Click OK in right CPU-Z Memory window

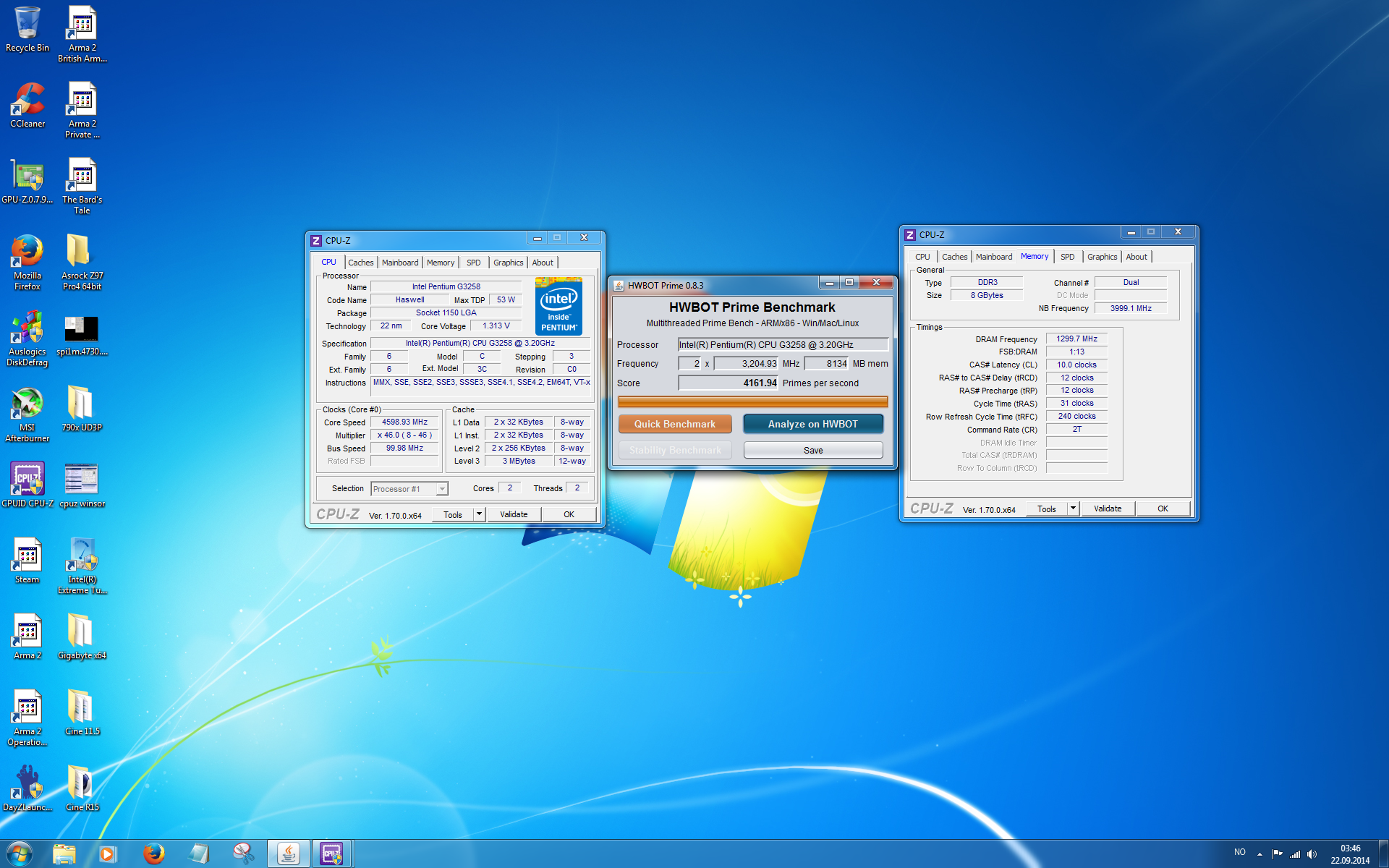click(1163, 509)
